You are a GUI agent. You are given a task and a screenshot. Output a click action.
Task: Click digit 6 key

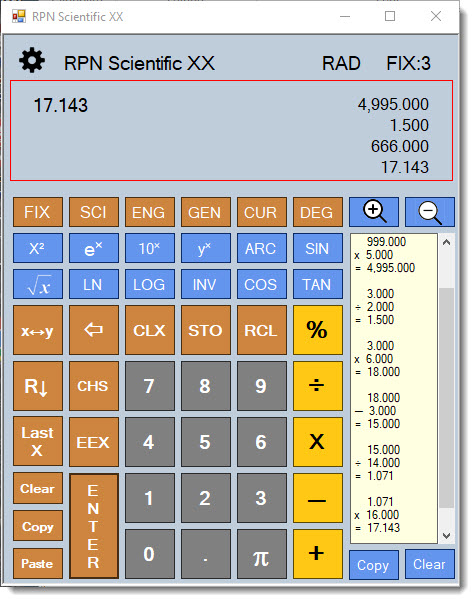click(261, 442)
